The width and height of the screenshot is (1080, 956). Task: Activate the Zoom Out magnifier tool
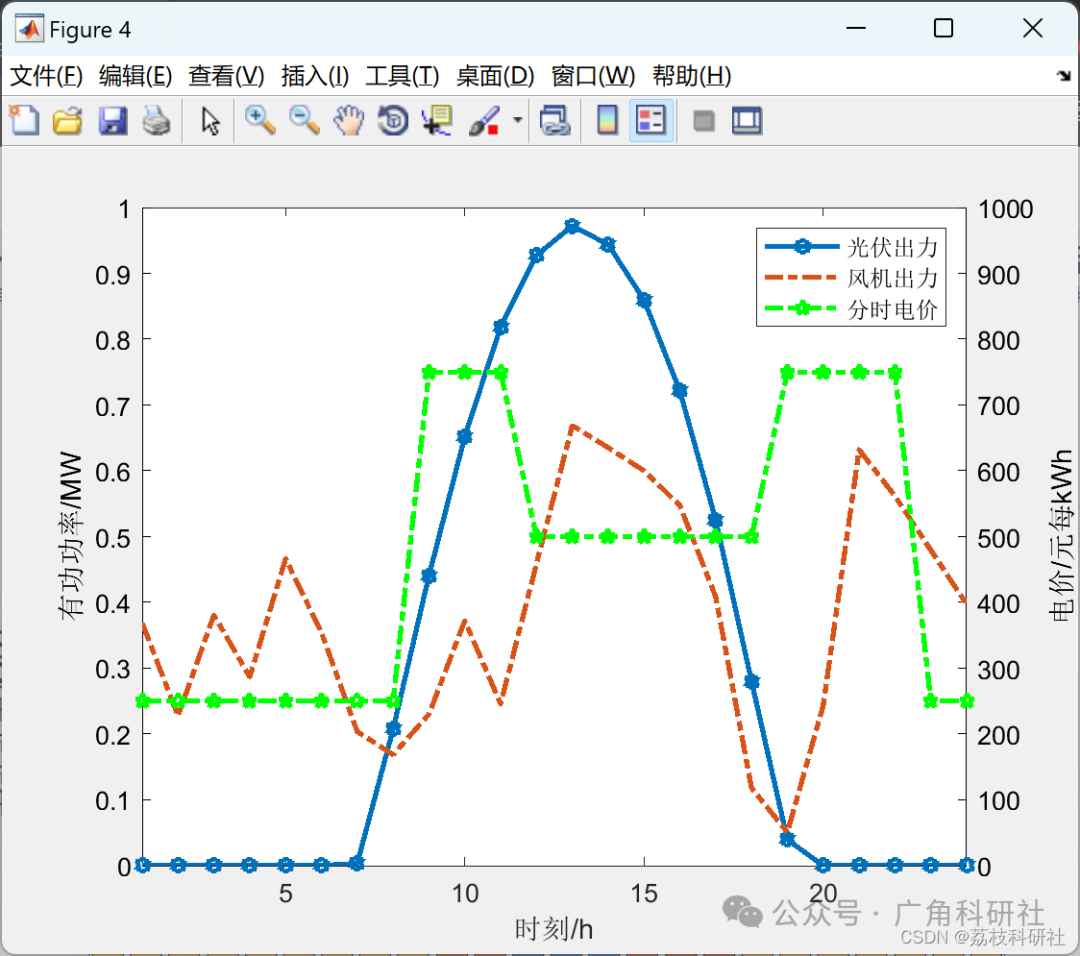click(304, 121)
